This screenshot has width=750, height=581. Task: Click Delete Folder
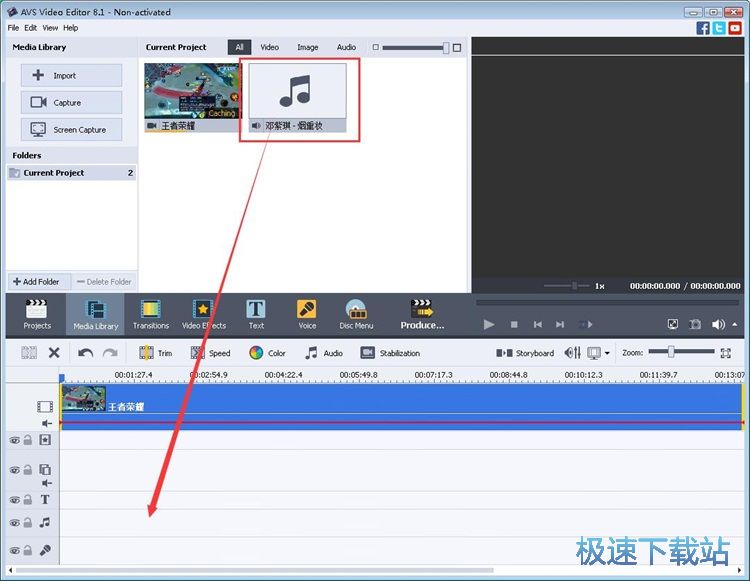click(104, 282)
